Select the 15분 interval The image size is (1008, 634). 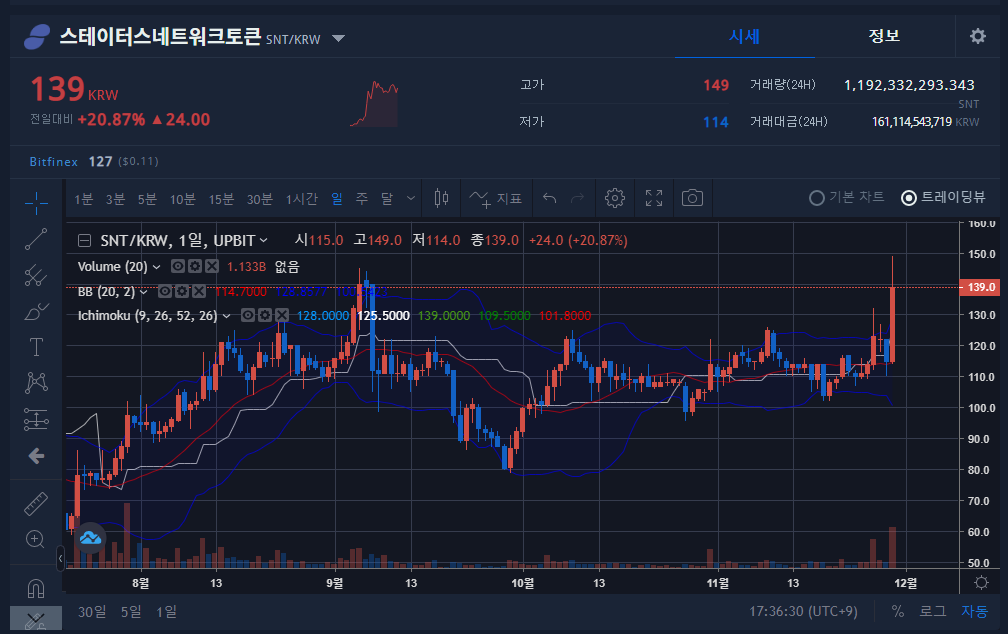point(221,199)
